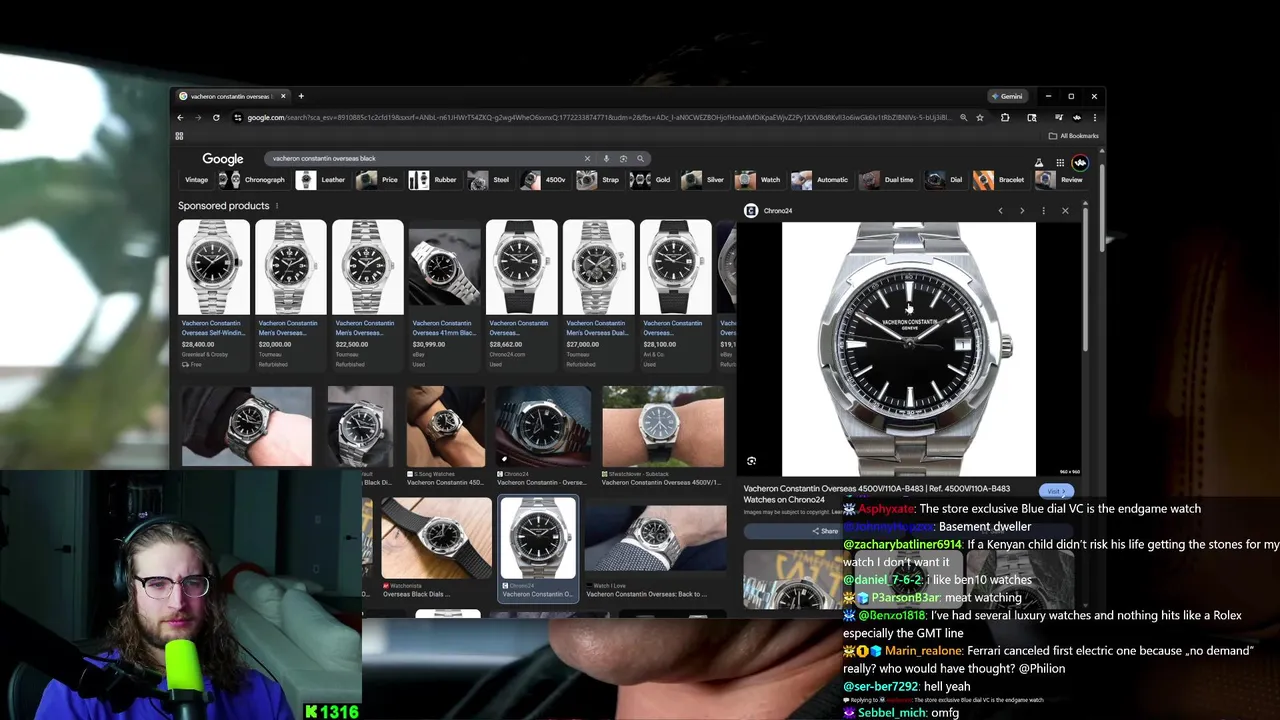Go to the Google logo home
Screen dimensions: 1280x720
point(223,159)
